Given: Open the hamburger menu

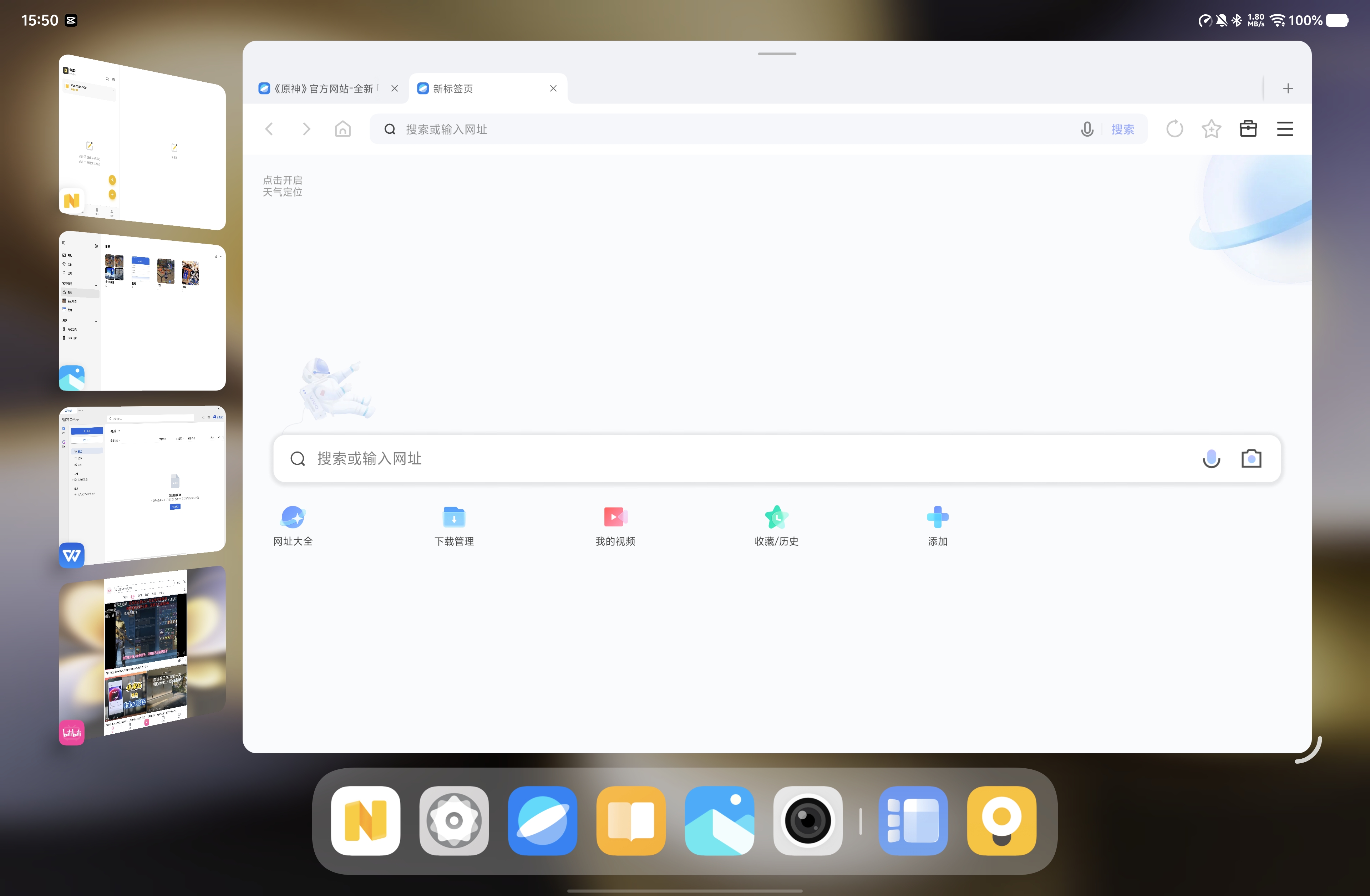Looking at the screenshot, I should [x=1285, y=129].
